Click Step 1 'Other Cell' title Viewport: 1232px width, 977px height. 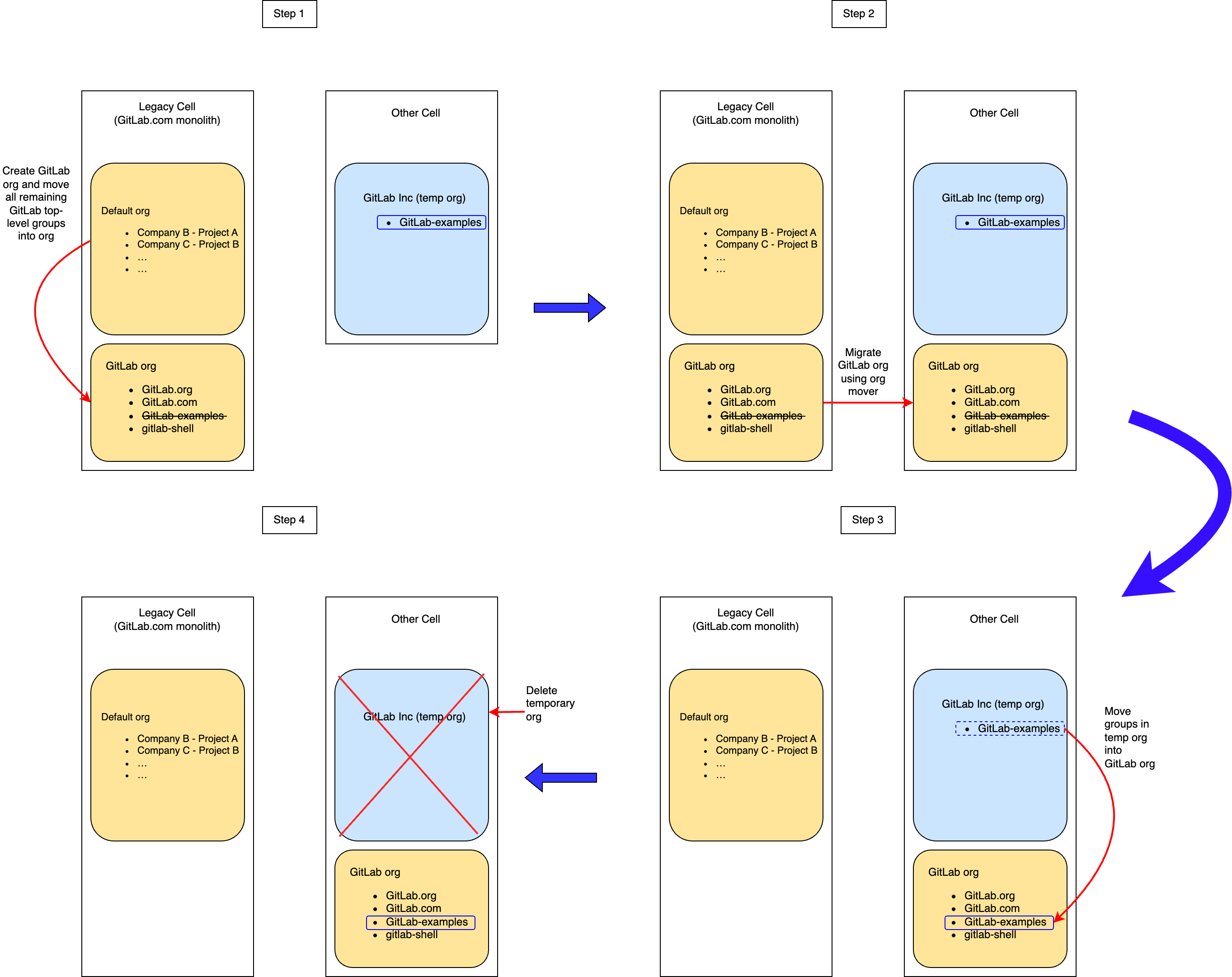pos(415,113)
